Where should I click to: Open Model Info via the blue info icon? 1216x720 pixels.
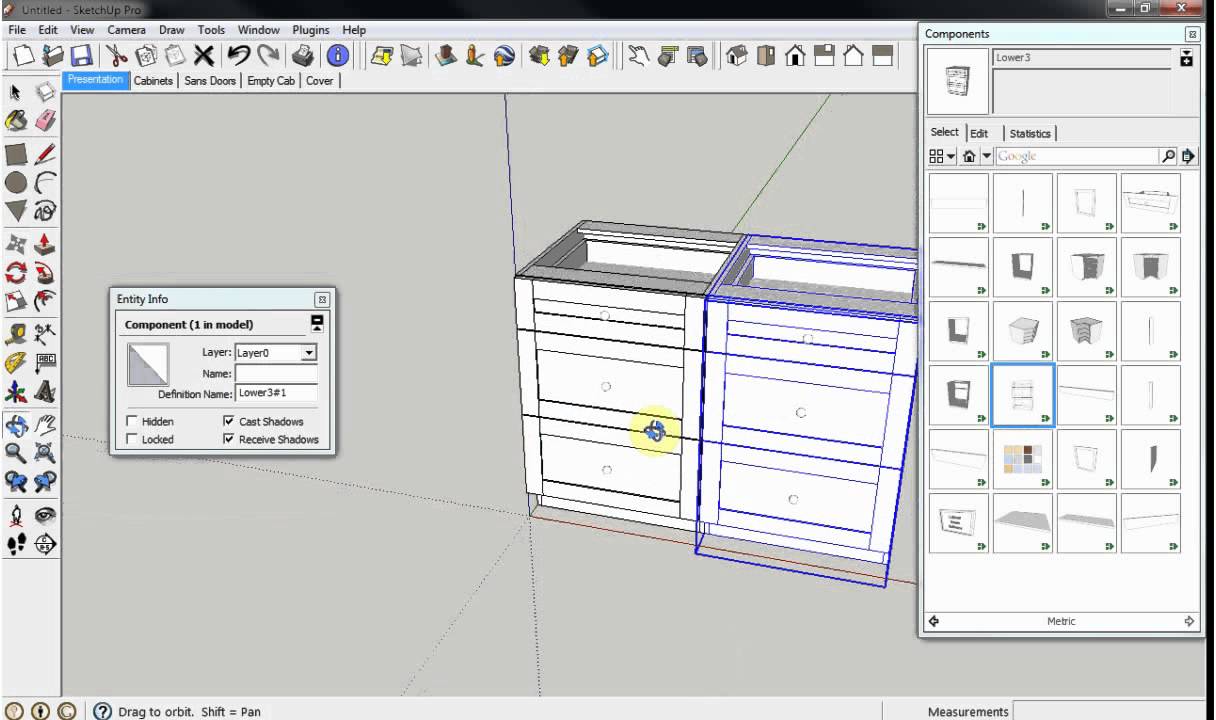click(337, 55)
